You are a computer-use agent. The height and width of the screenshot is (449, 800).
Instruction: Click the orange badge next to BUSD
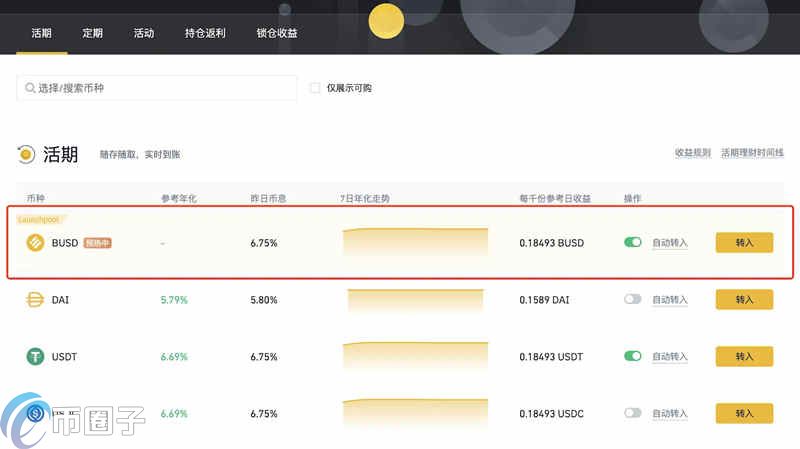pos(97,243)
